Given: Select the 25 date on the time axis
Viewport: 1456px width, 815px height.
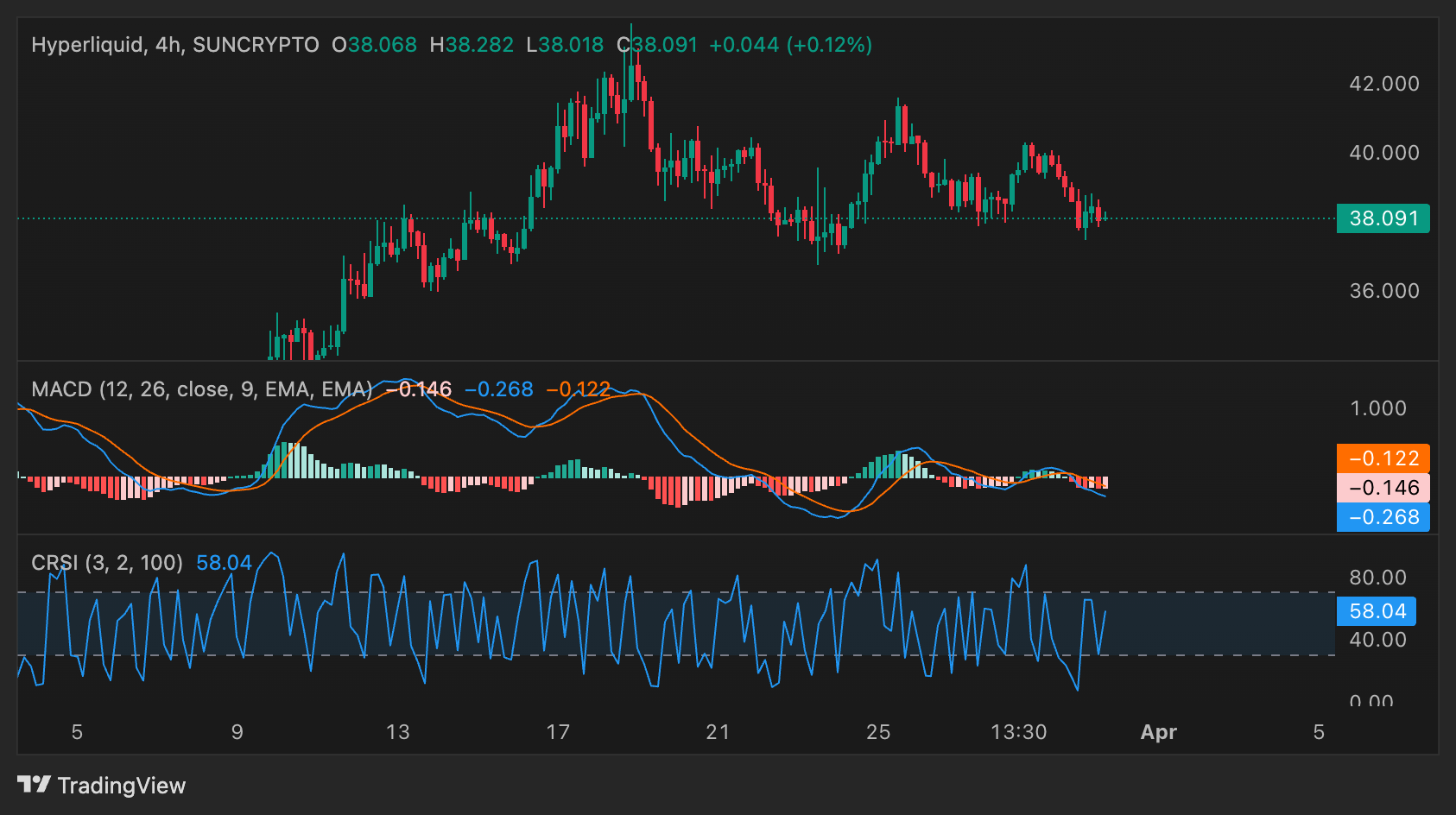Looking at the screenshot, I should [878, 732].
